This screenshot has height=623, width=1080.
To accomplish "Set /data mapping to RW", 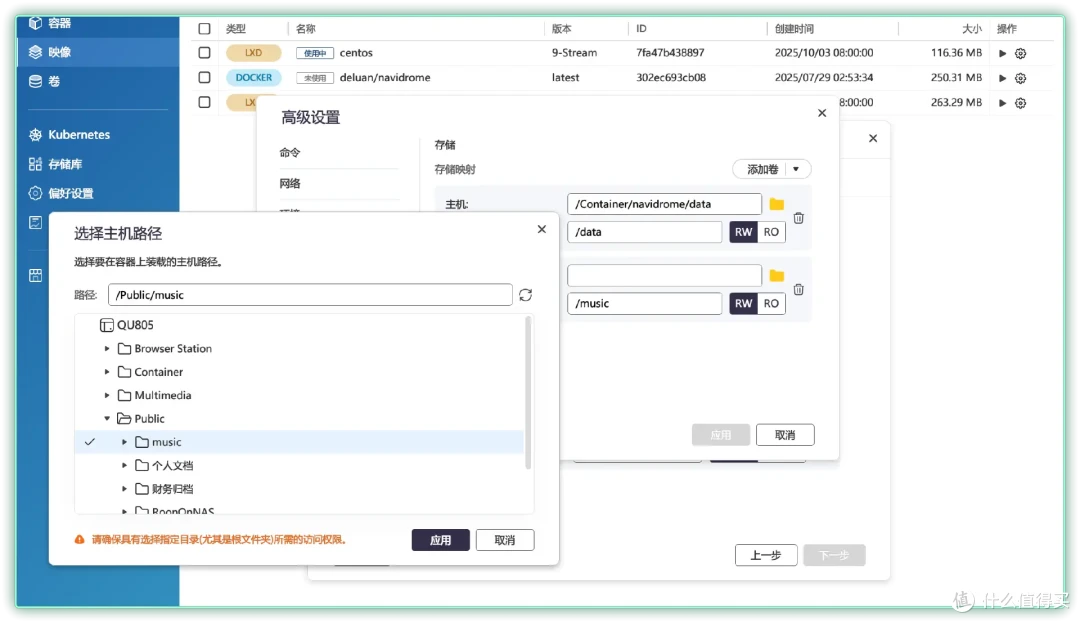I will 743,232.
